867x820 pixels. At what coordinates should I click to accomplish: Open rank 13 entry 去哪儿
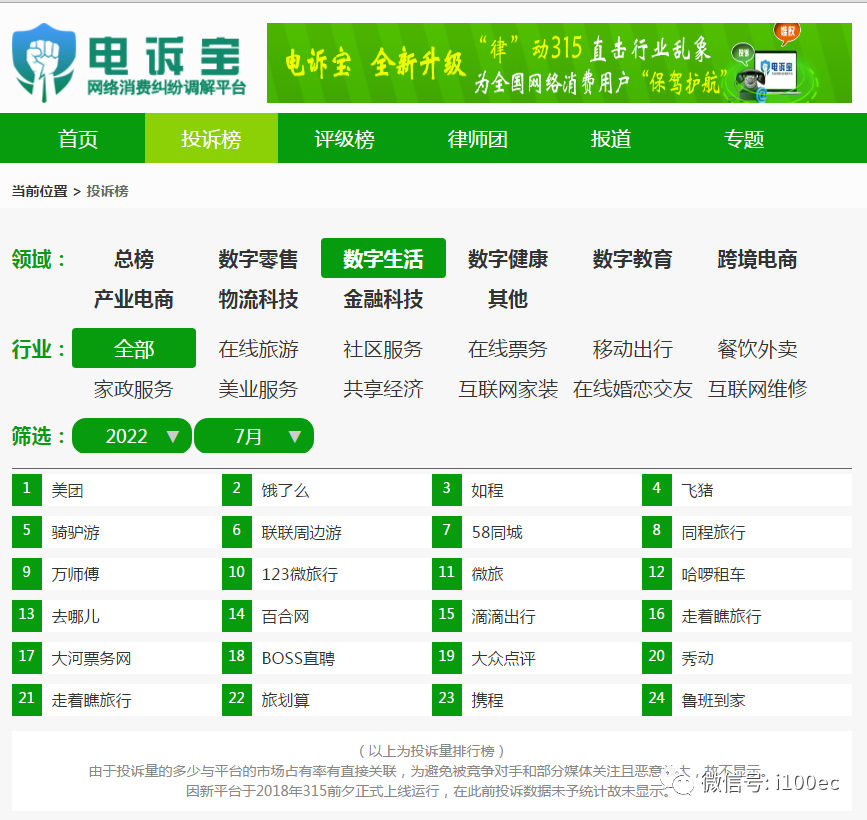click(76, 617)
